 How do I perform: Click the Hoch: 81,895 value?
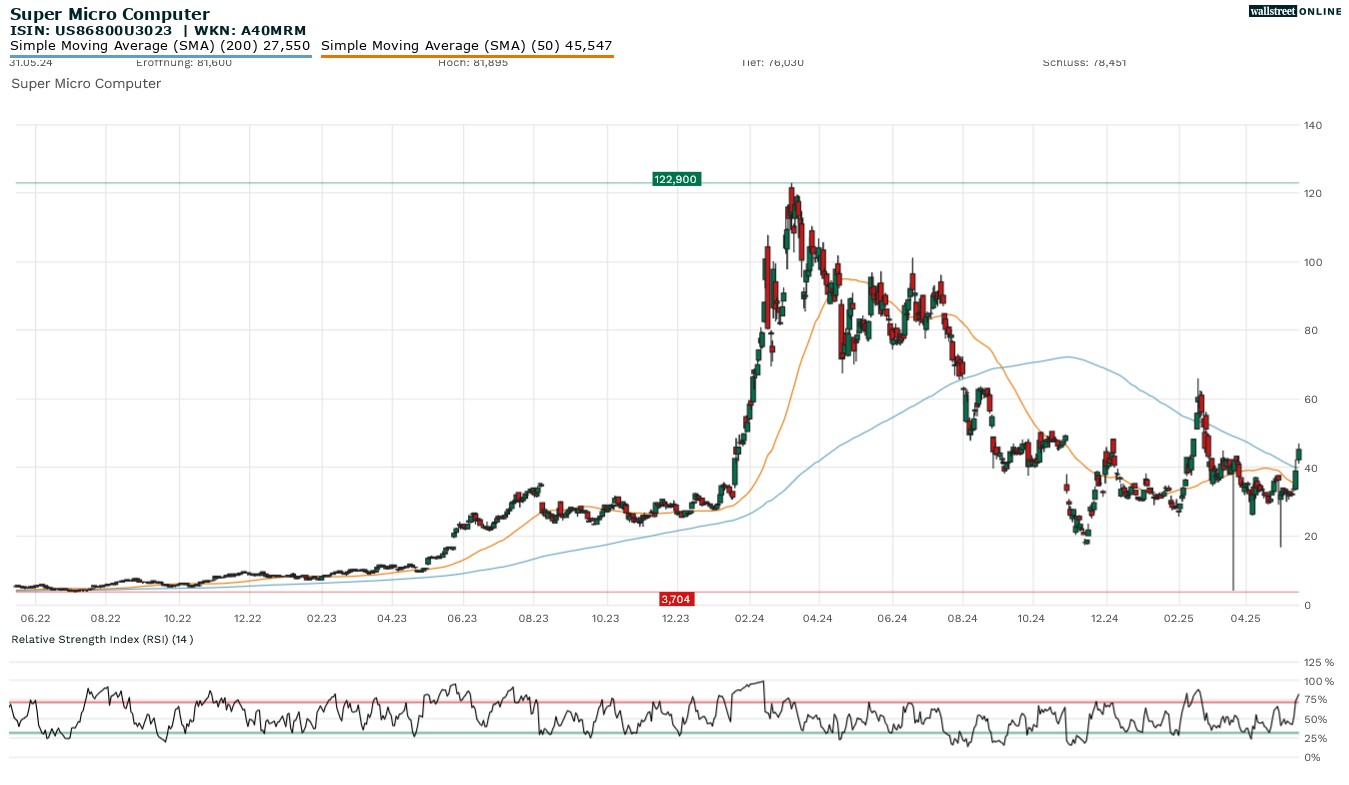[x=473, y=63]
